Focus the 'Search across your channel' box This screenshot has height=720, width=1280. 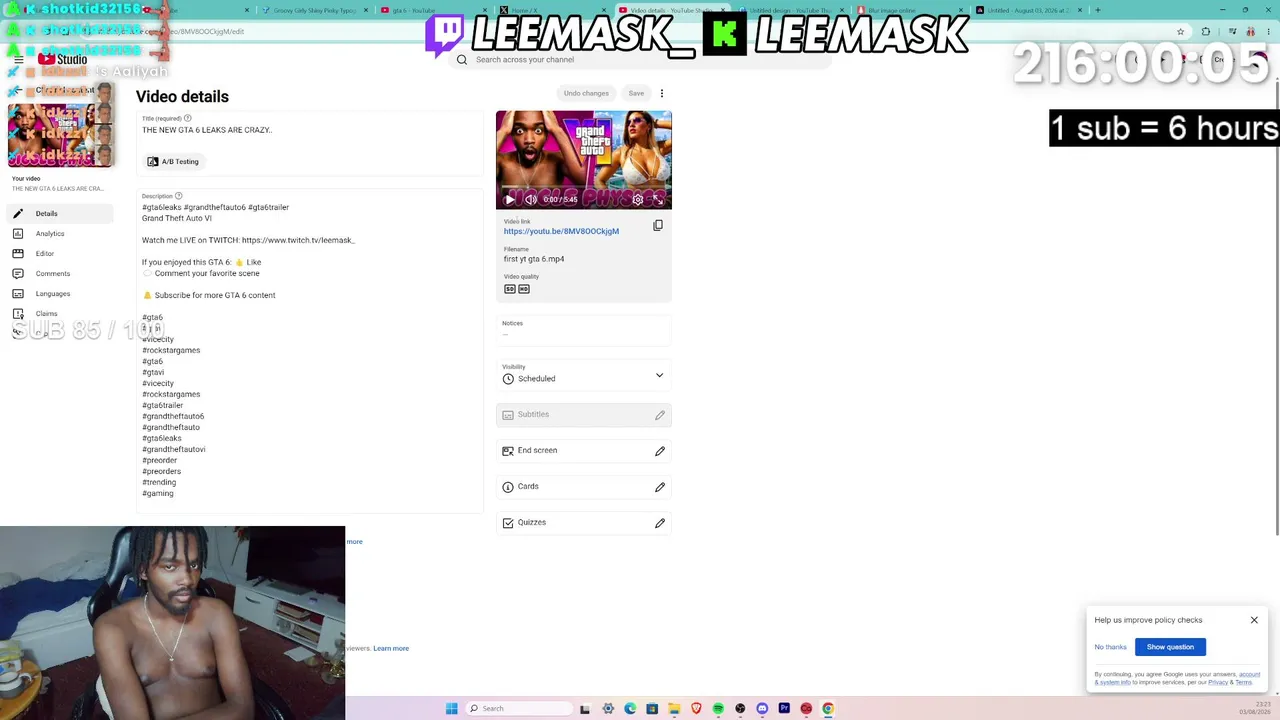640,59
